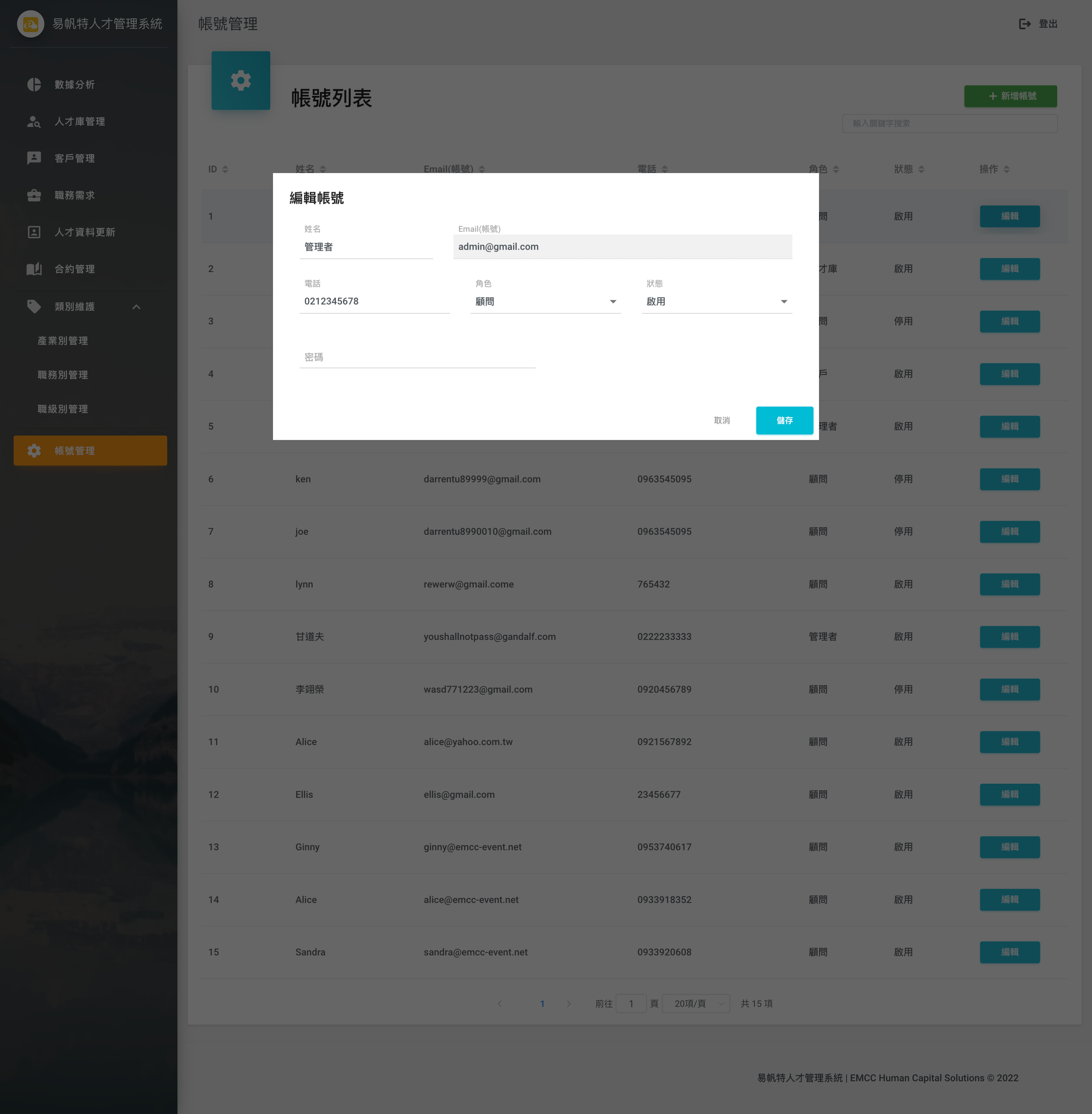Image resolution: width=1092 pixels, height=1114 pixels.
Task: Click the 數據分析 pie chart icon
Action: (x=34, y=84)
